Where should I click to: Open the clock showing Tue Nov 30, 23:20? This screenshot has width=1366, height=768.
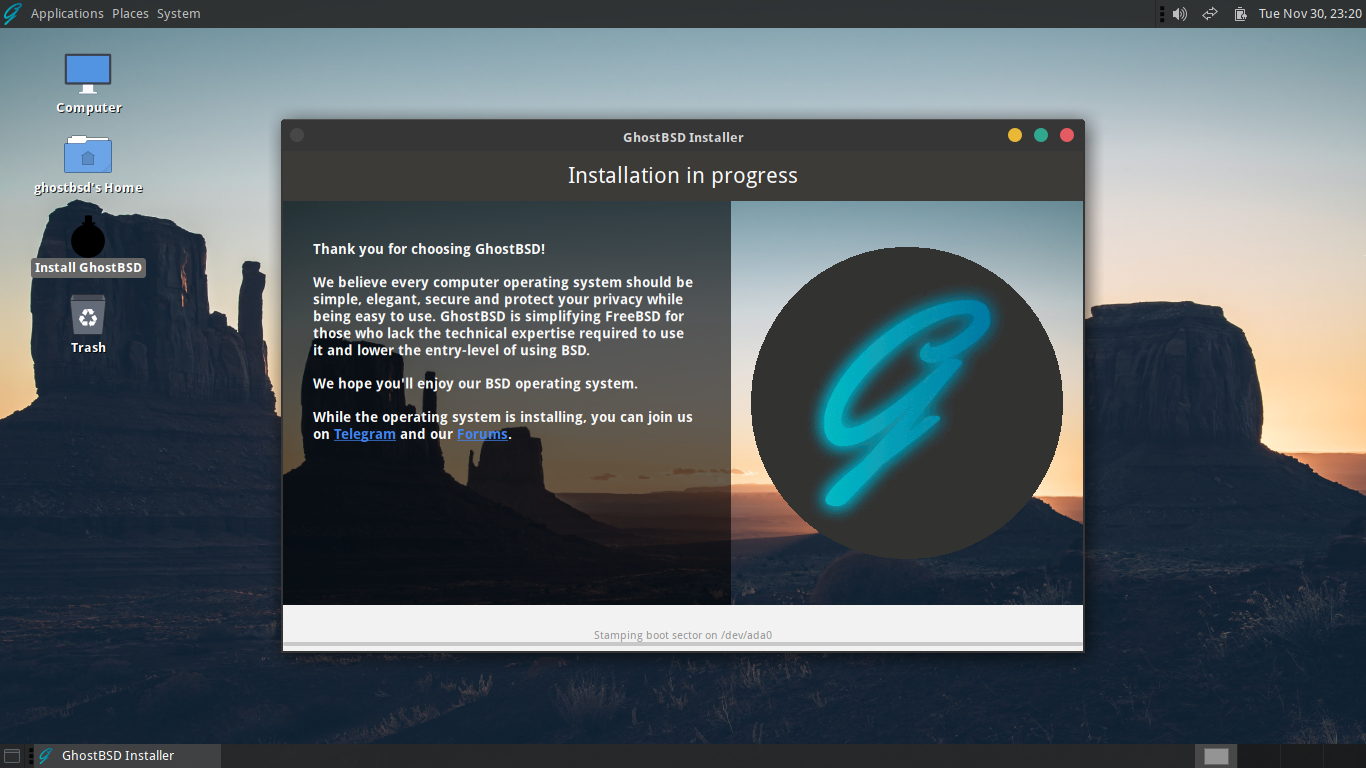[1309, 14]
